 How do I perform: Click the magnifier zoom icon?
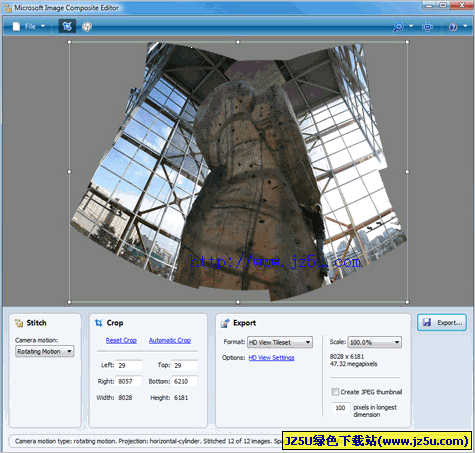pos(398,27)
